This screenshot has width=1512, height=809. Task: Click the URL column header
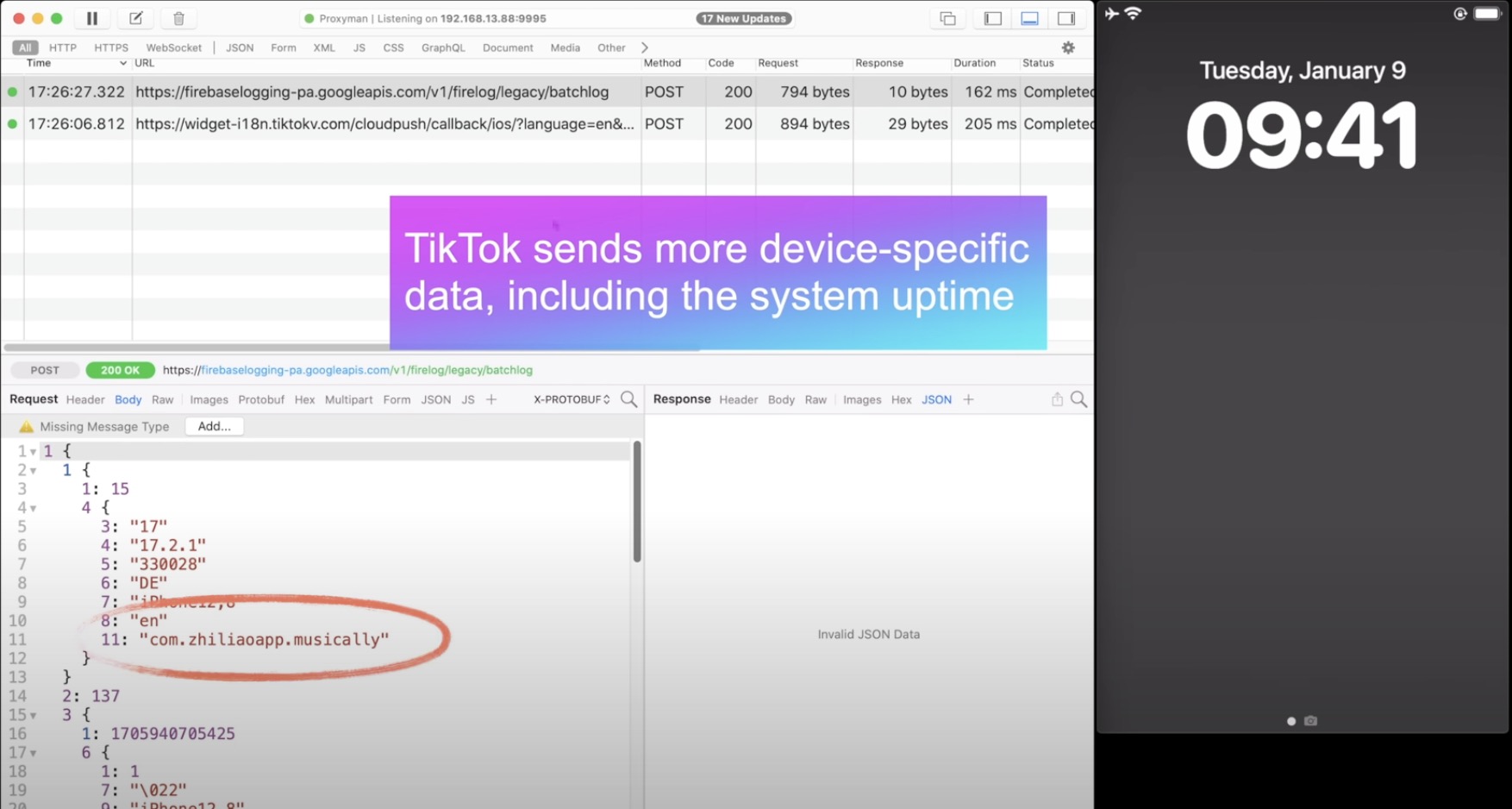pos(386,63)
